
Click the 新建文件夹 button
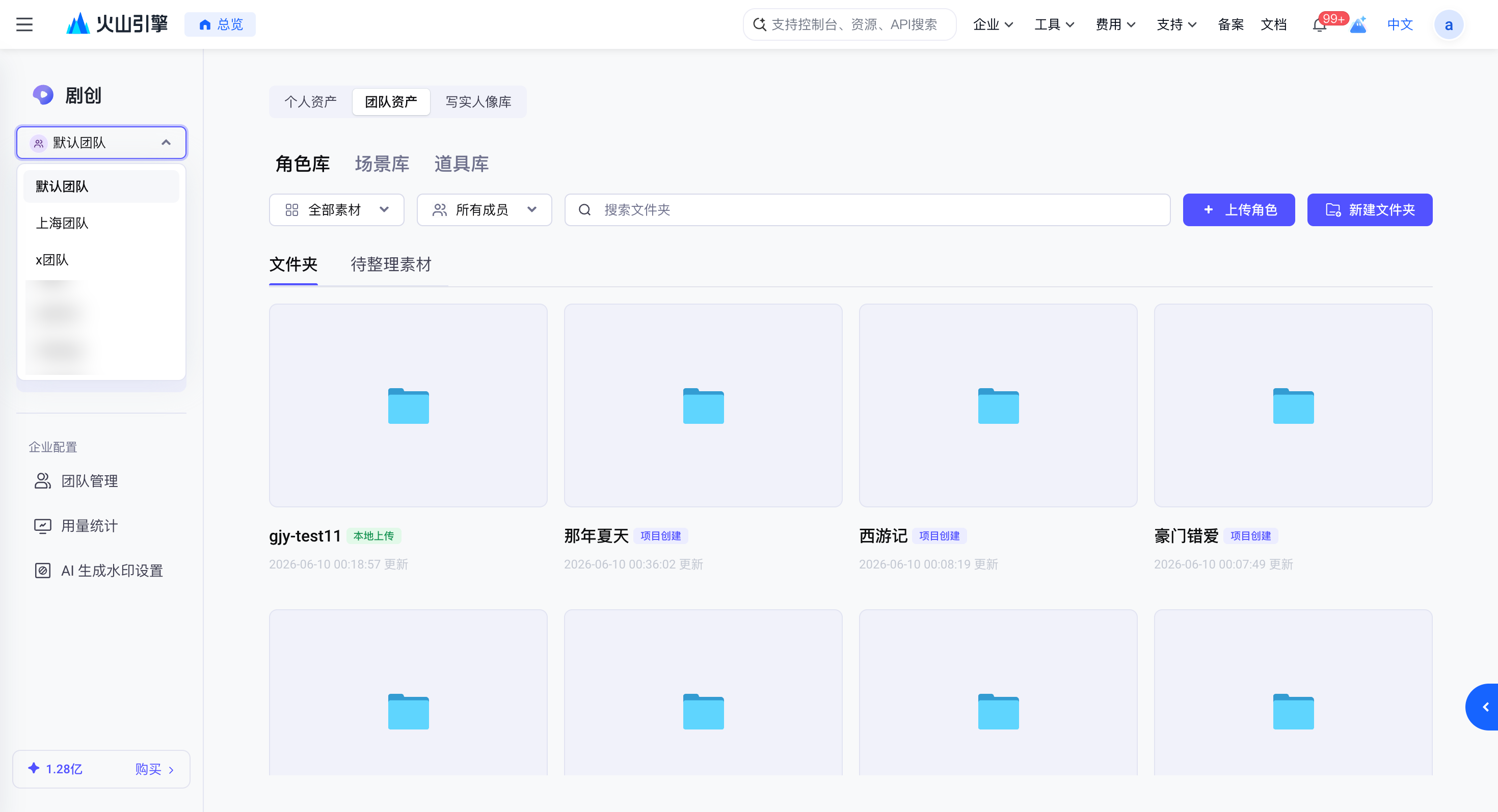(1370, 210)
